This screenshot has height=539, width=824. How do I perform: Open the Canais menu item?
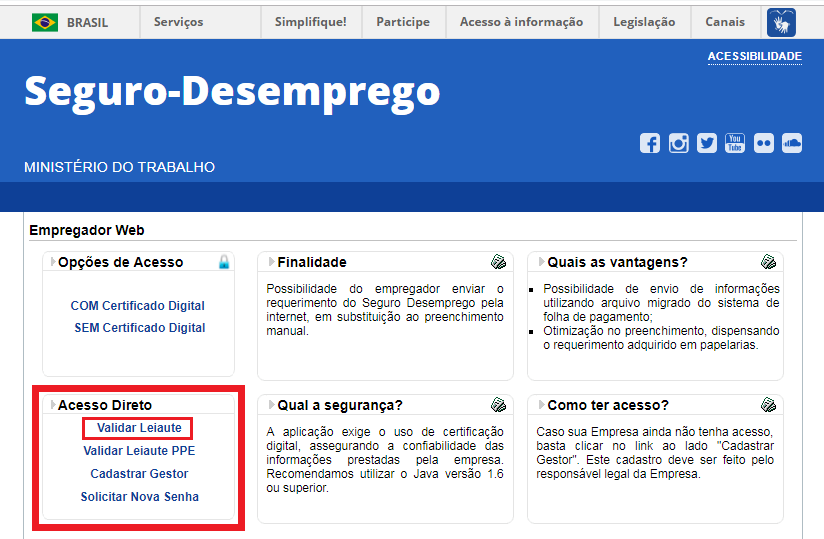pyautogui.click(x=725, y=22)
